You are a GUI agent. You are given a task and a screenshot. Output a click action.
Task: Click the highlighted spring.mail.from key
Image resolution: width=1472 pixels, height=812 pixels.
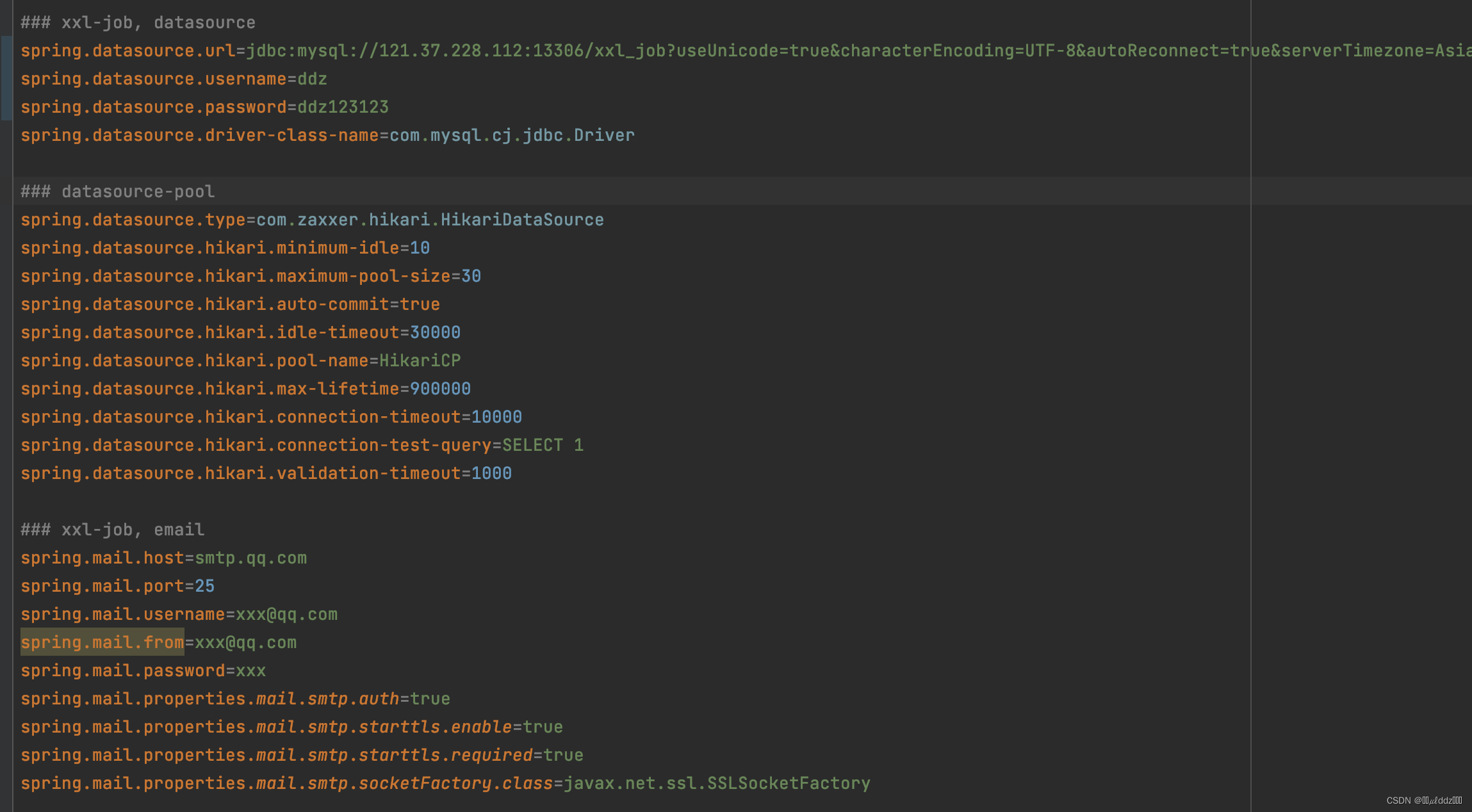click(102, 642)
